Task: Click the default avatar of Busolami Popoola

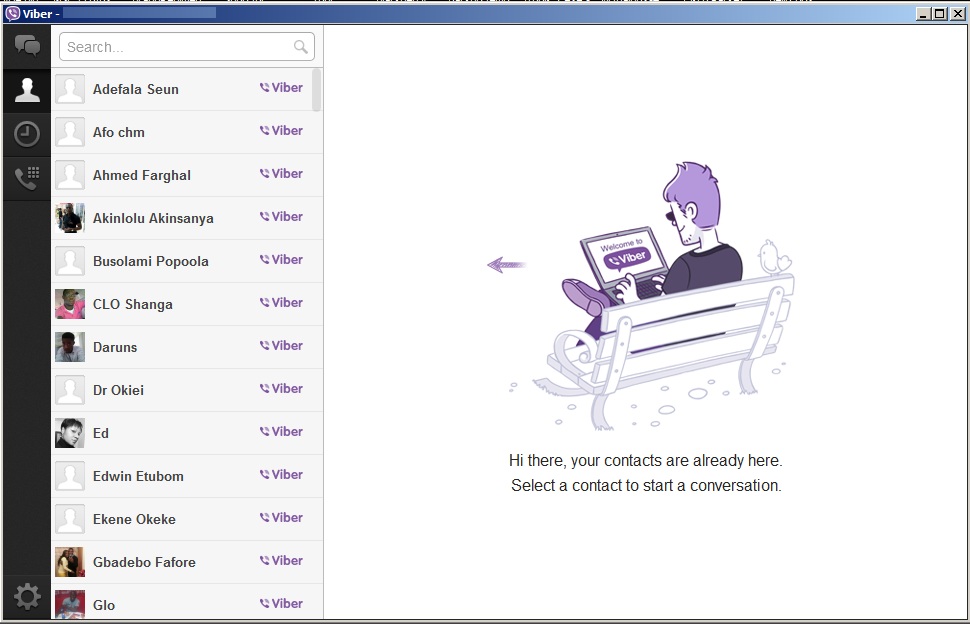Action: click(x=70, y=261)
